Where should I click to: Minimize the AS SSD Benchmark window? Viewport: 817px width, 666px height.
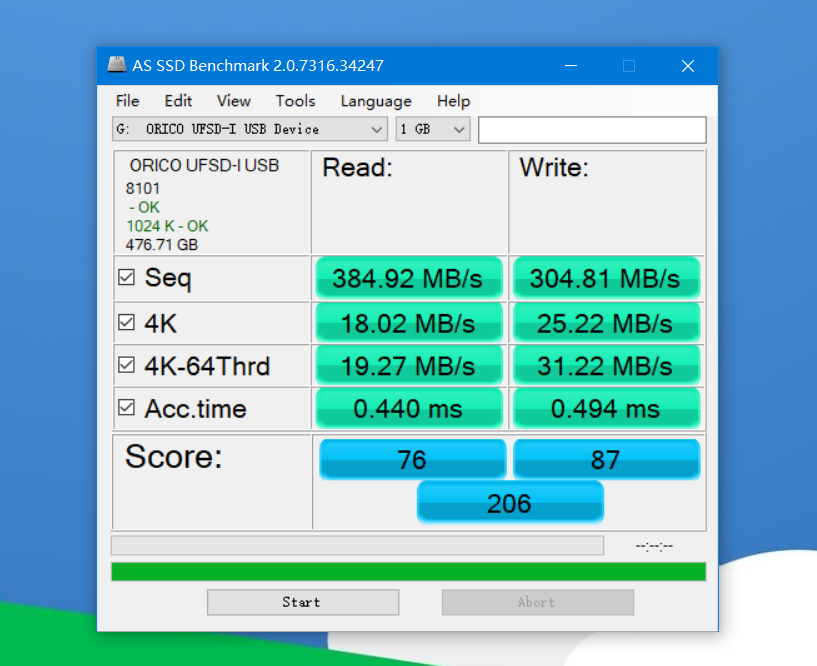click(571, 66)
